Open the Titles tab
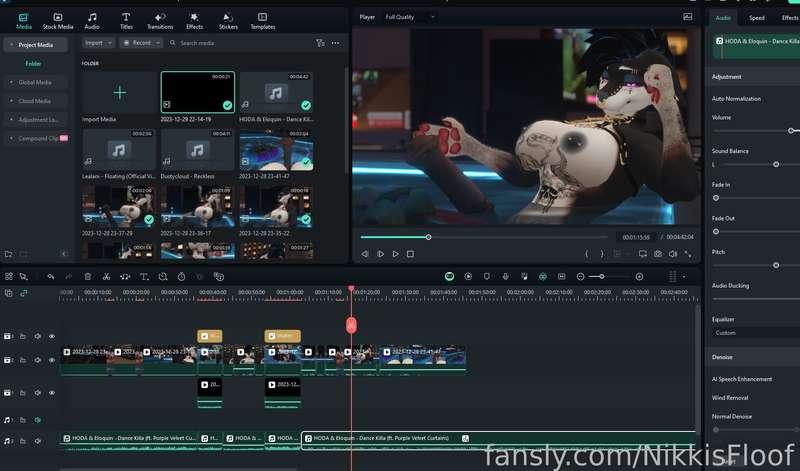The width and height of the screenshot is (800, 471). tap(126, 21)
